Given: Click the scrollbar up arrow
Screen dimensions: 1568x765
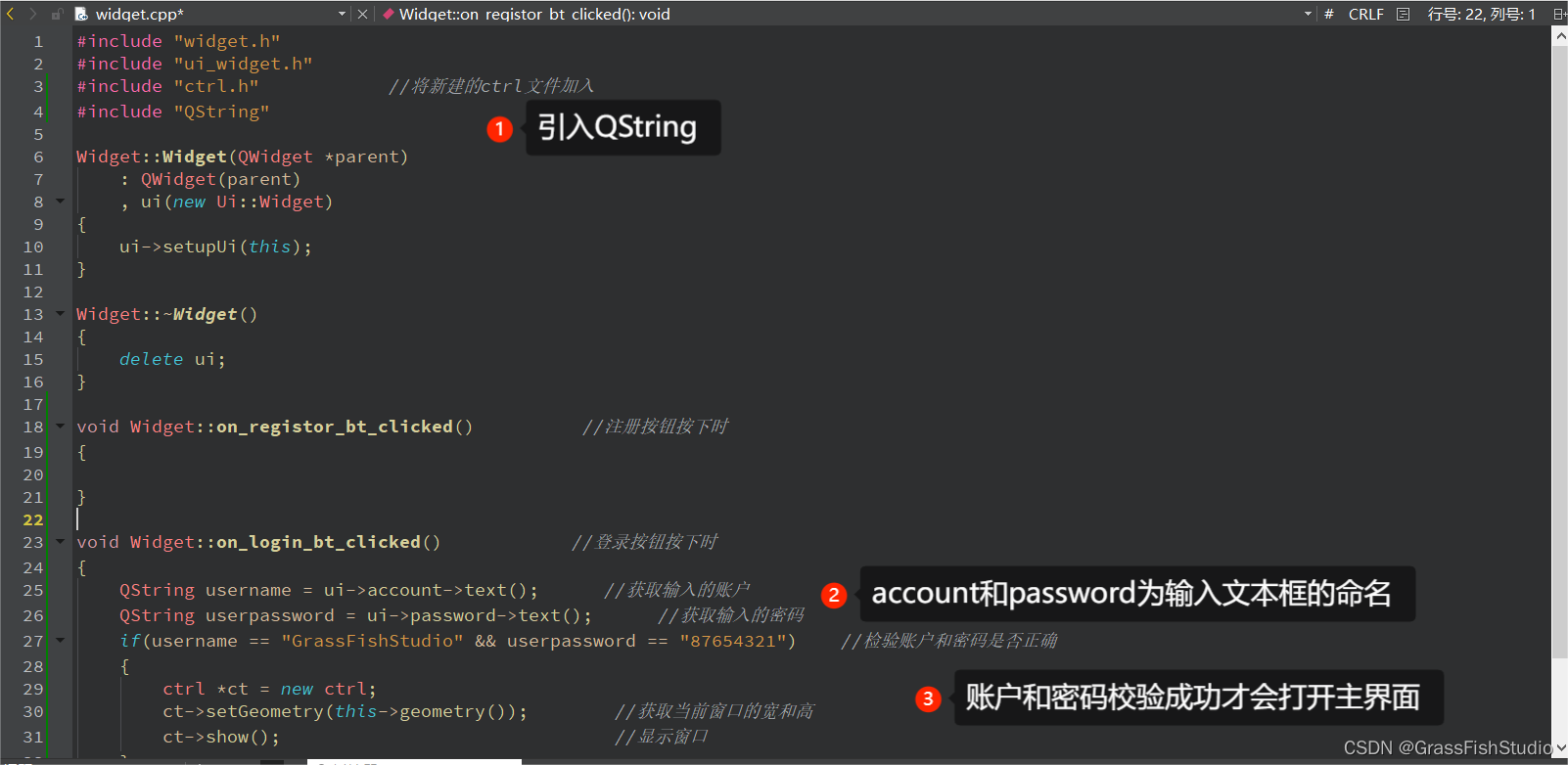Looking at the screenshot, I should (1560, 35).
